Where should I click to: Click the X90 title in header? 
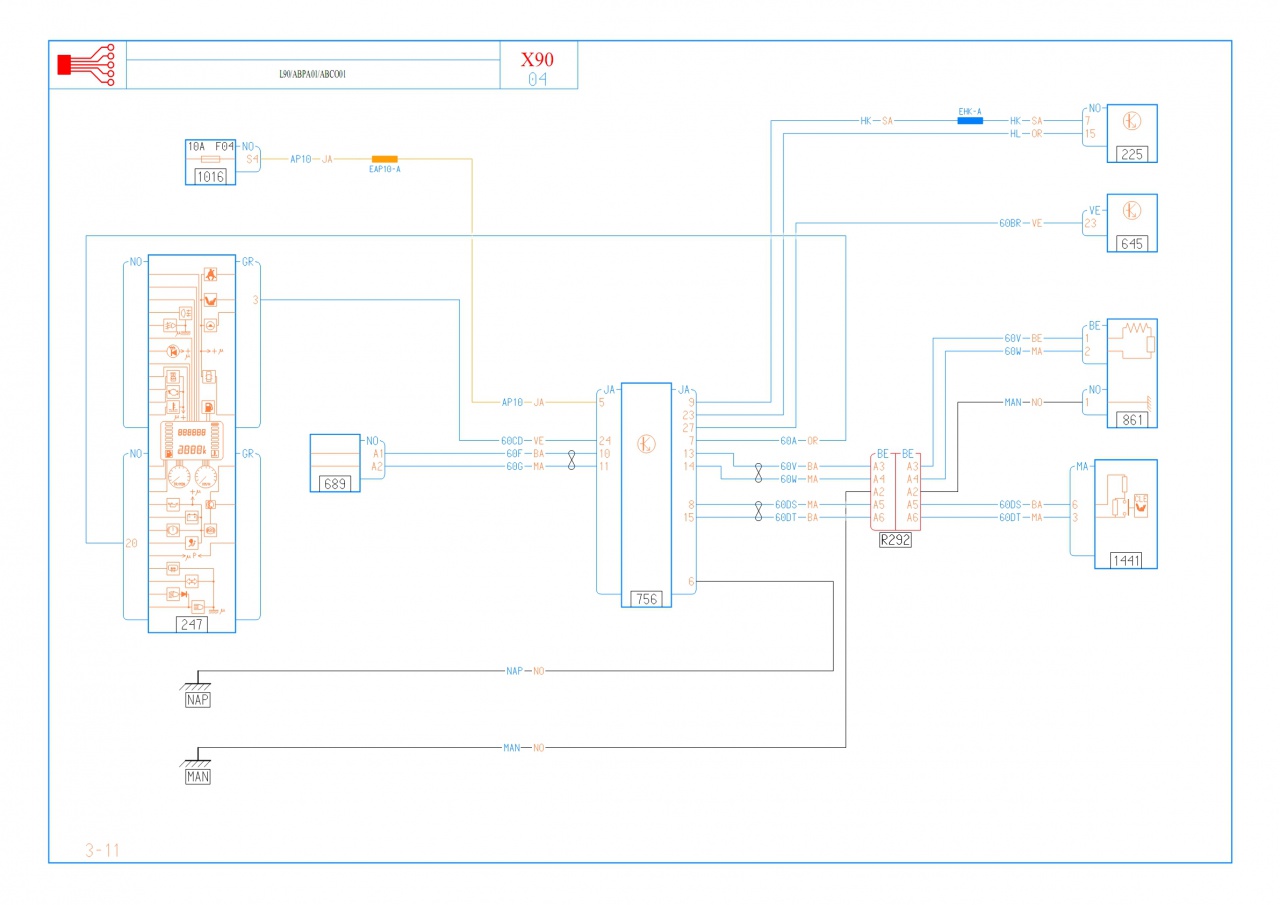click(537, 59)
